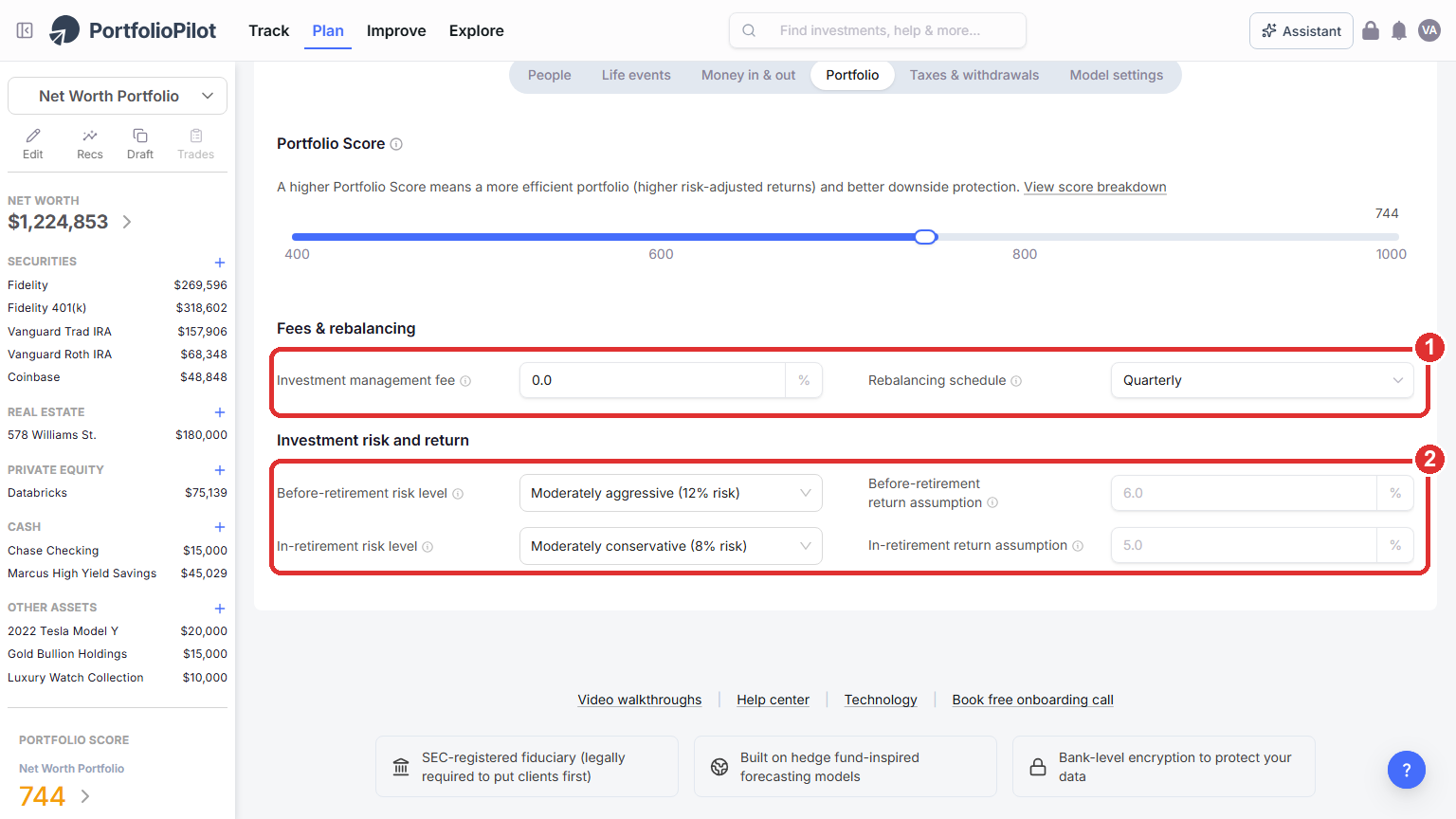Click the search investments input
Viewport: 1456px width, 819px height.
(878, 30)
